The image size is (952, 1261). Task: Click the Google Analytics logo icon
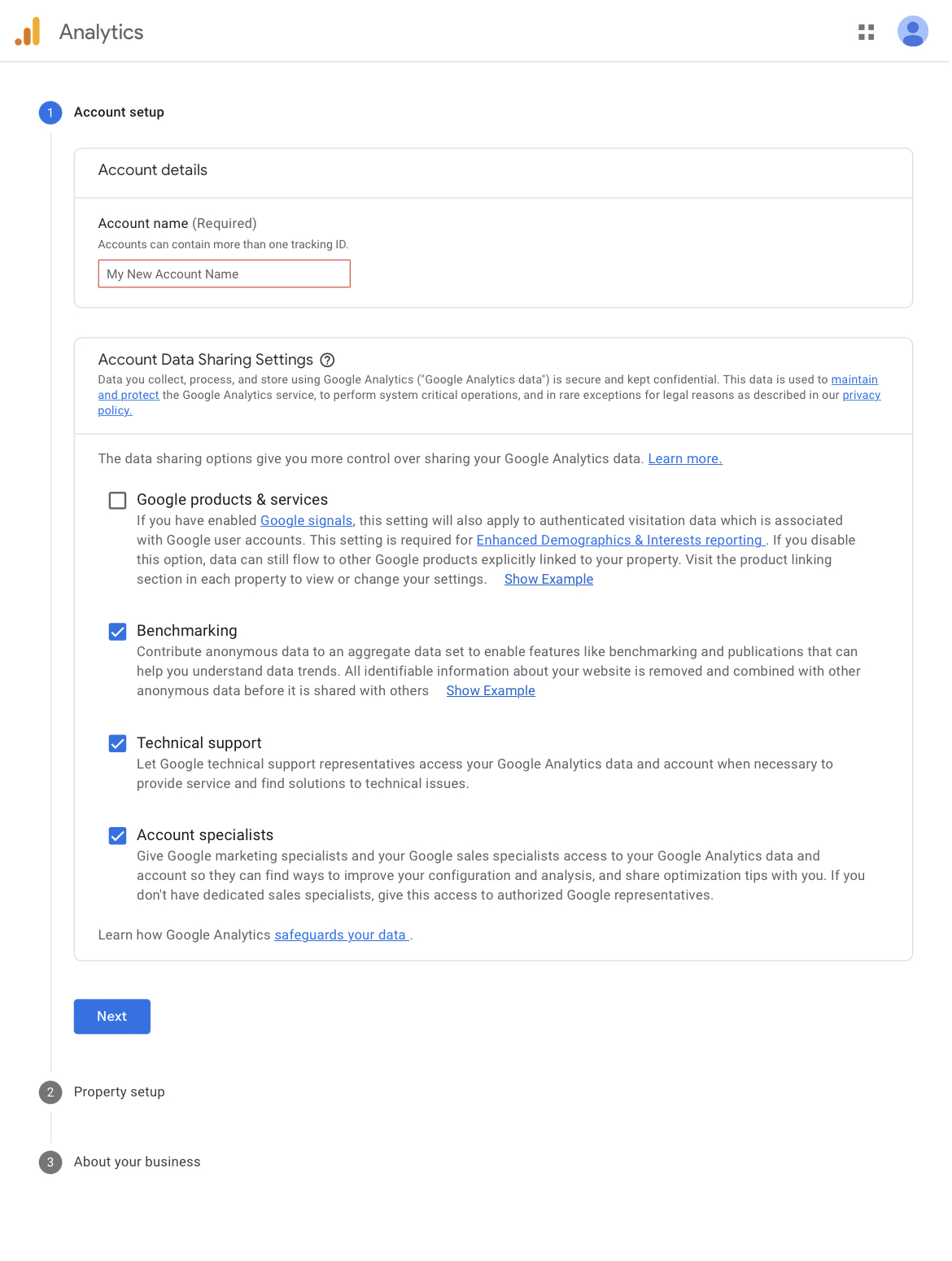click(x=28, y=32)
